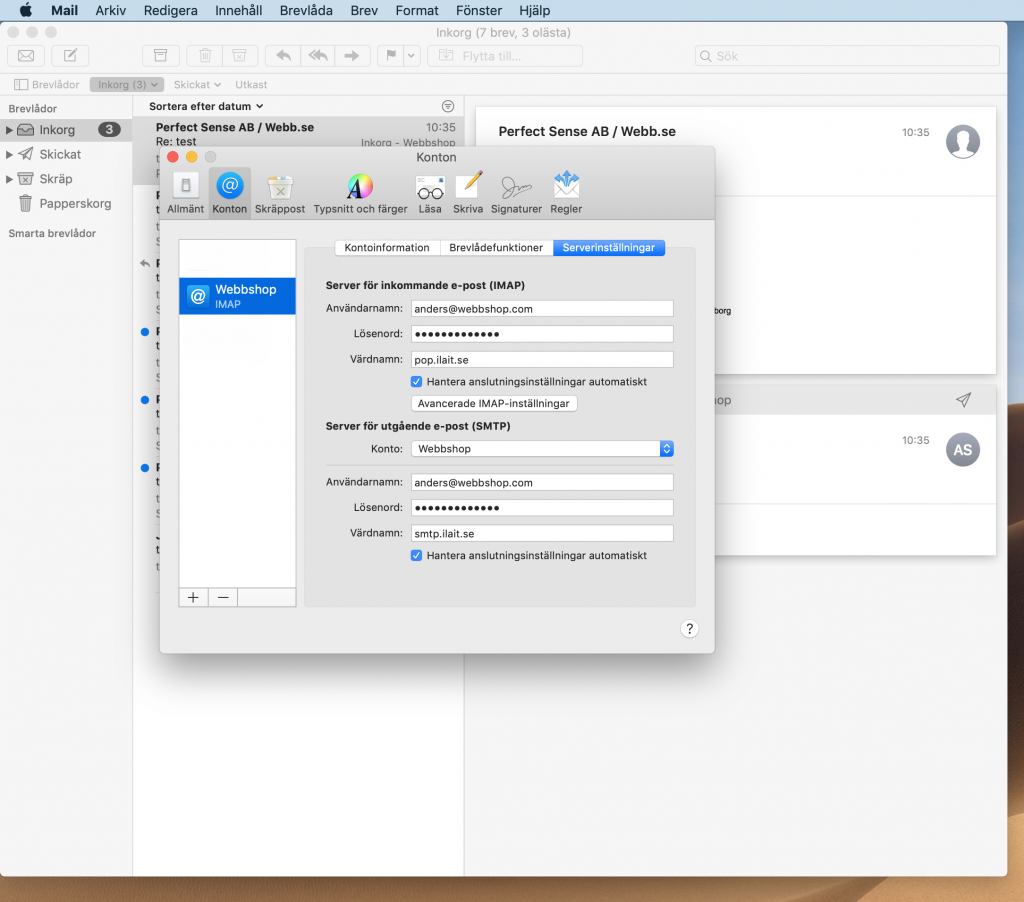Open the Format menu
1024x902 pixels.
point(417,10)
